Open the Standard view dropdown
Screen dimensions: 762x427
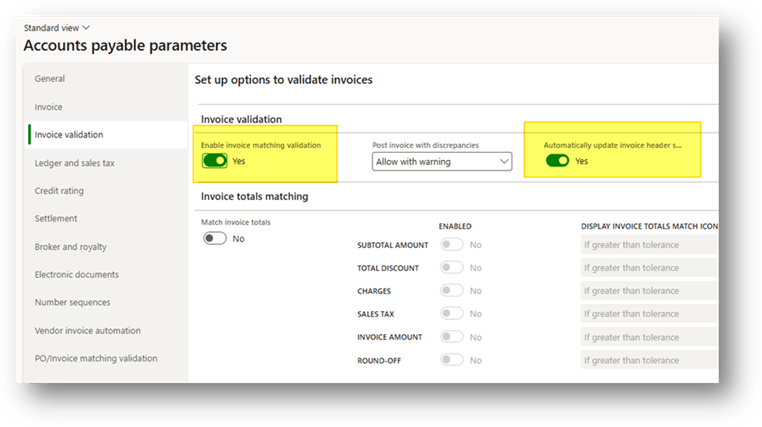click(x=56, y=28)
